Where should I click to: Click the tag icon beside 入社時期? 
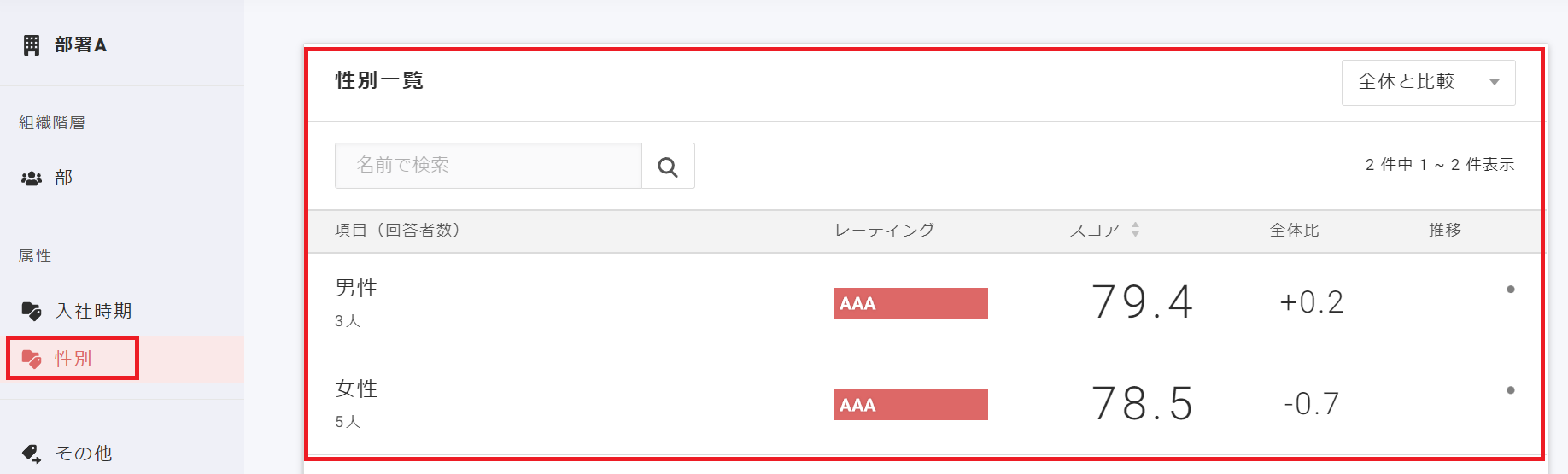pyautogui.click(x=32, y=312)
